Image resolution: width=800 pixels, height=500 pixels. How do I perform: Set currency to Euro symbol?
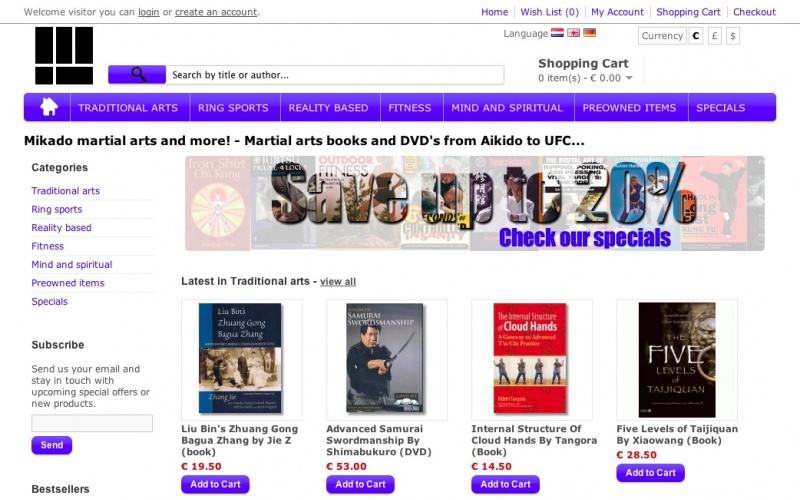click(696, 36)
